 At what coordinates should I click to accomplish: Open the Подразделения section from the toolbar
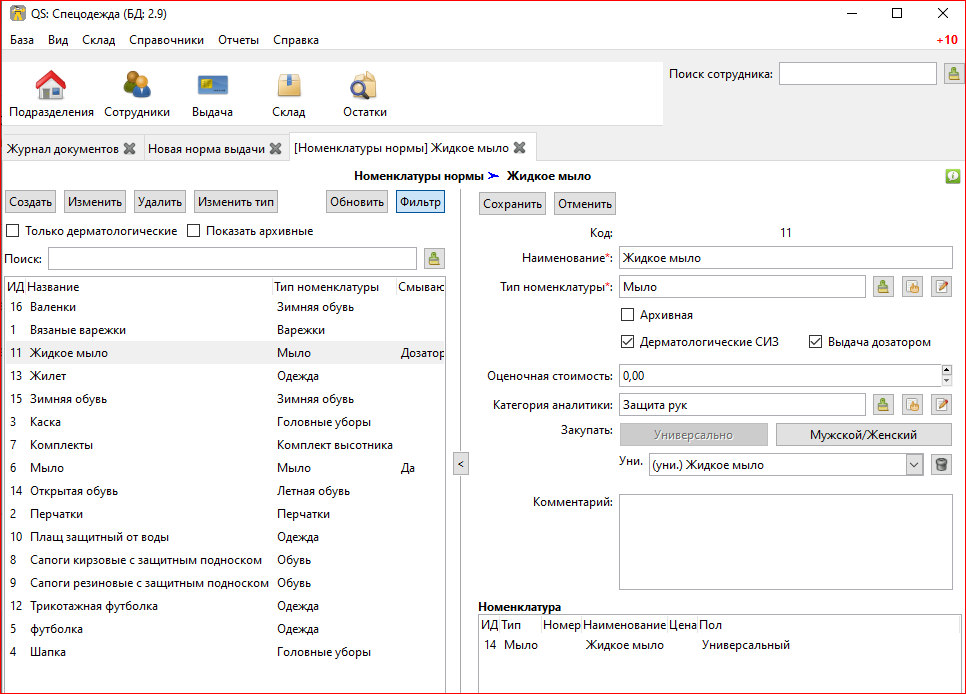tap(51, 94)
